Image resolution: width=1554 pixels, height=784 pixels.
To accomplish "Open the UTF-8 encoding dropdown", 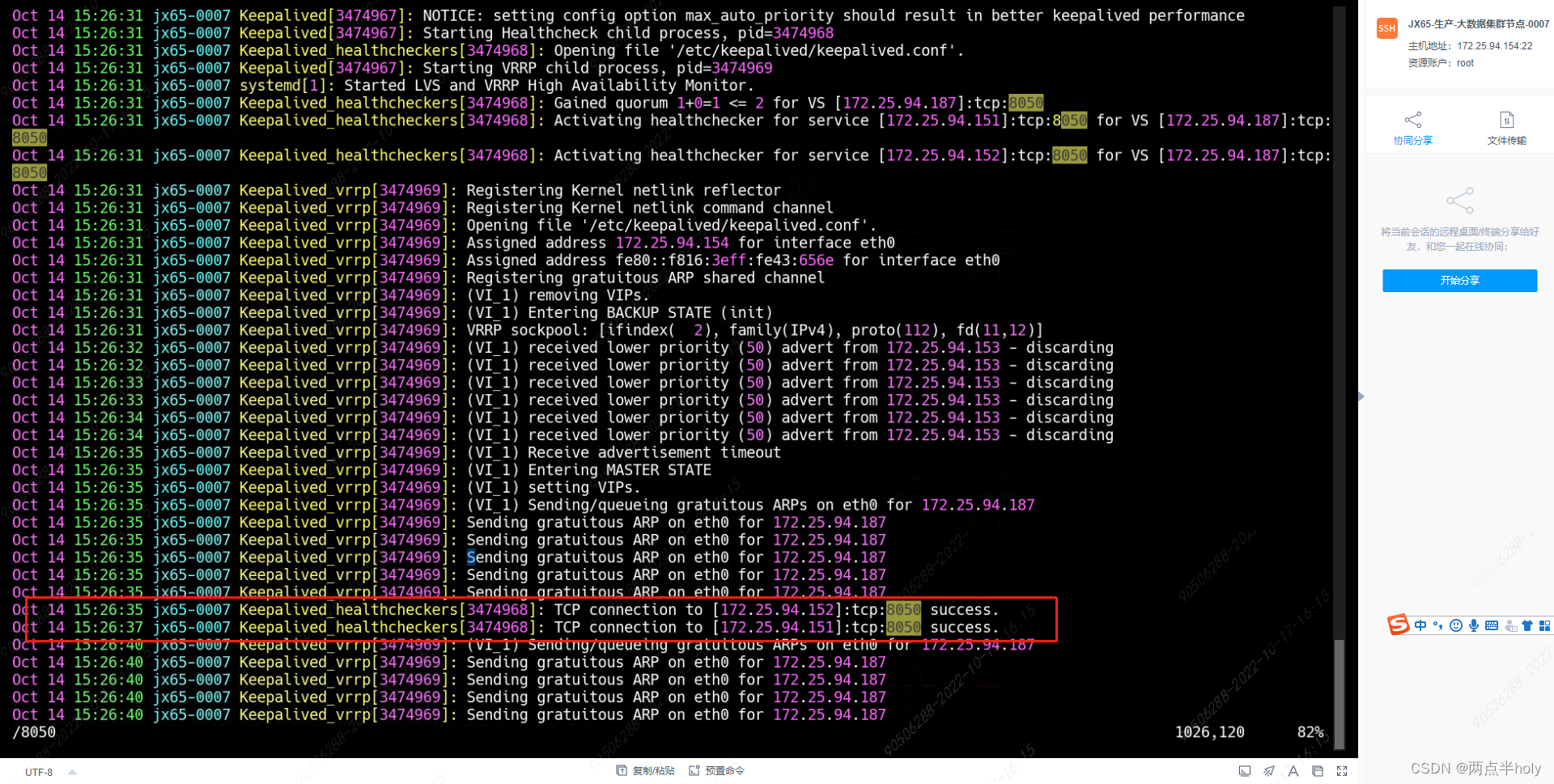I will [x=50, y=772].
